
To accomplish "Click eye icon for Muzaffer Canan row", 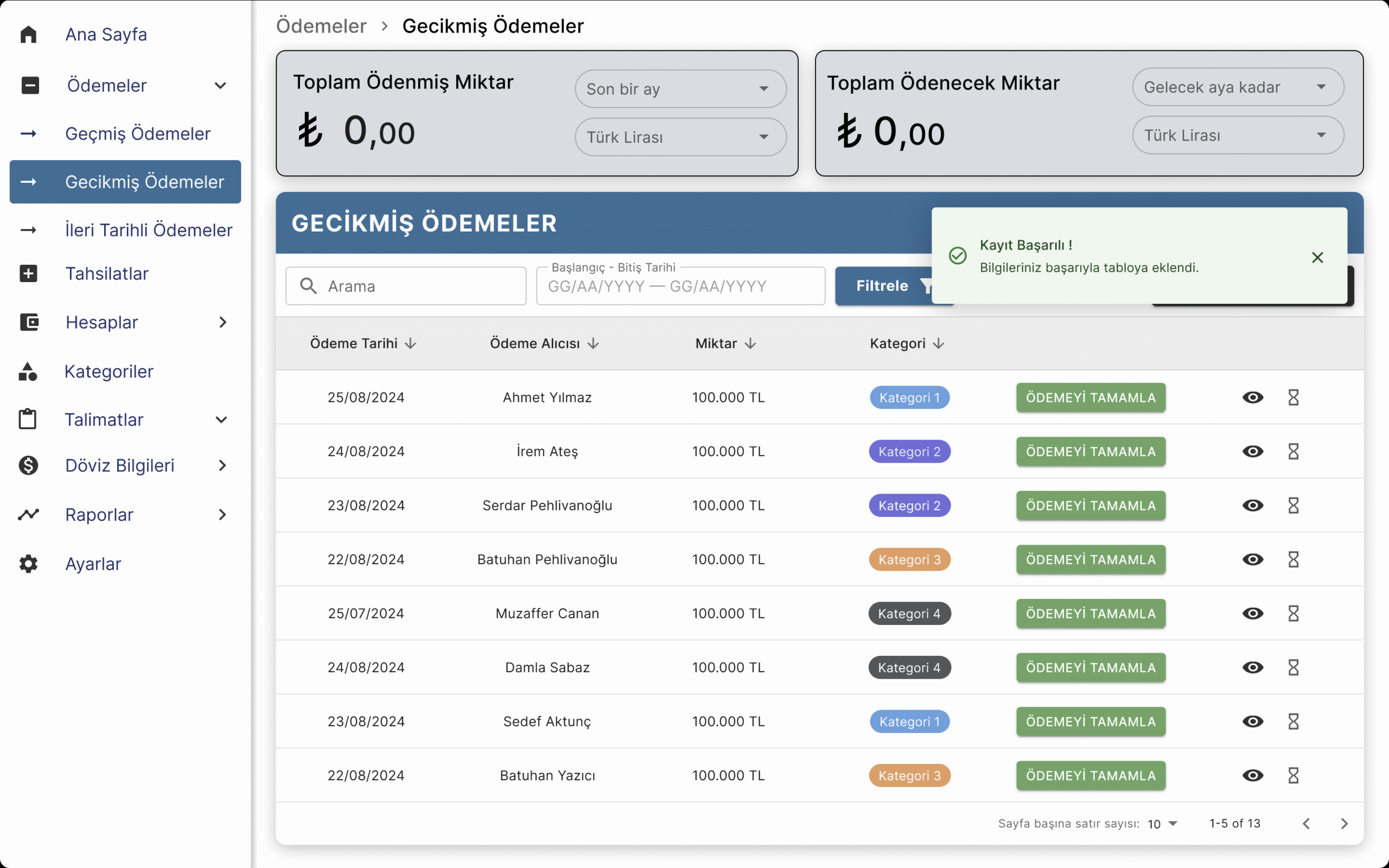I will (1252, 613).
